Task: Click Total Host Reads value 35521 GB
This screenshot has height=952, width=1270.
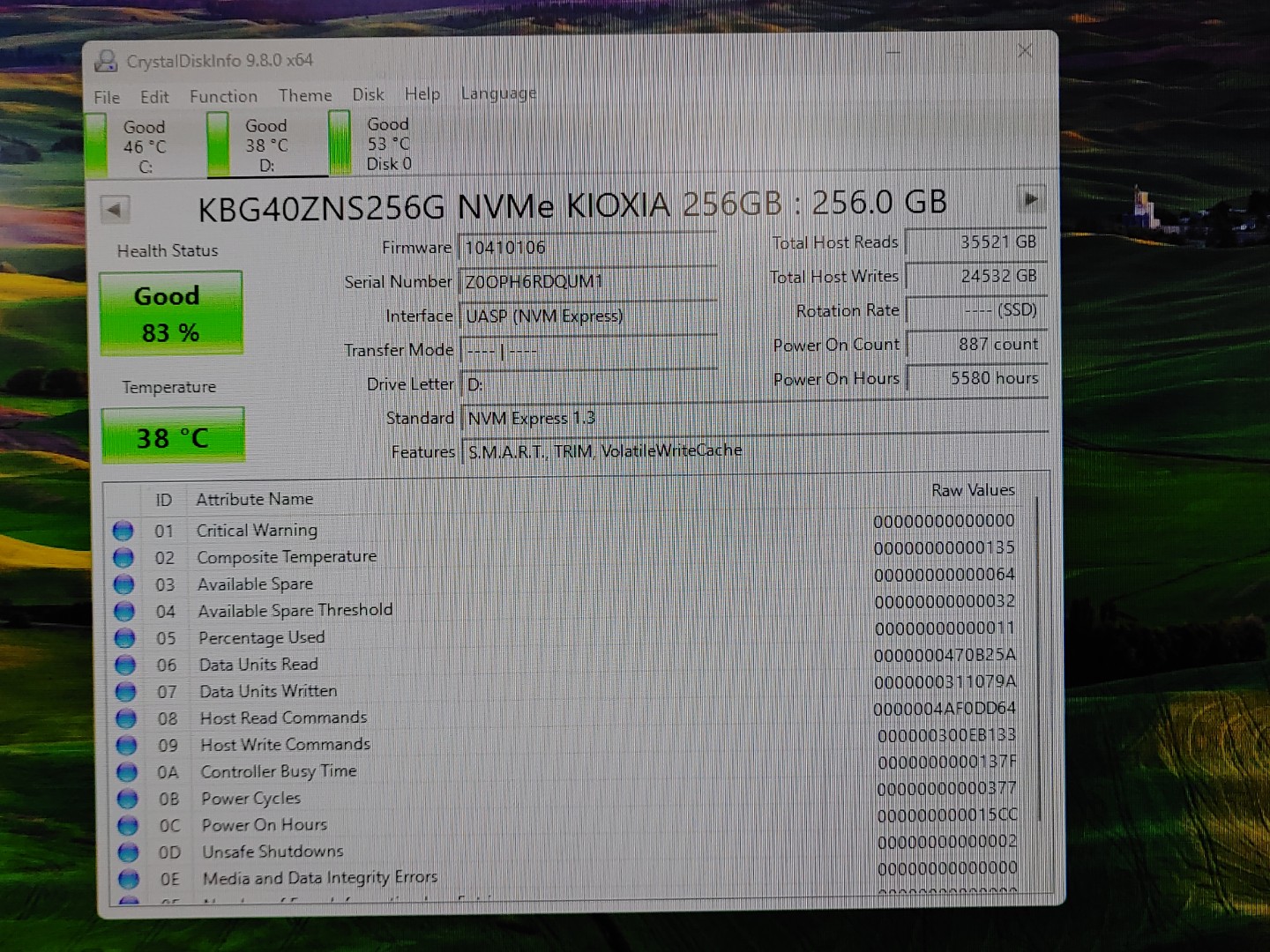Action: 975,242
